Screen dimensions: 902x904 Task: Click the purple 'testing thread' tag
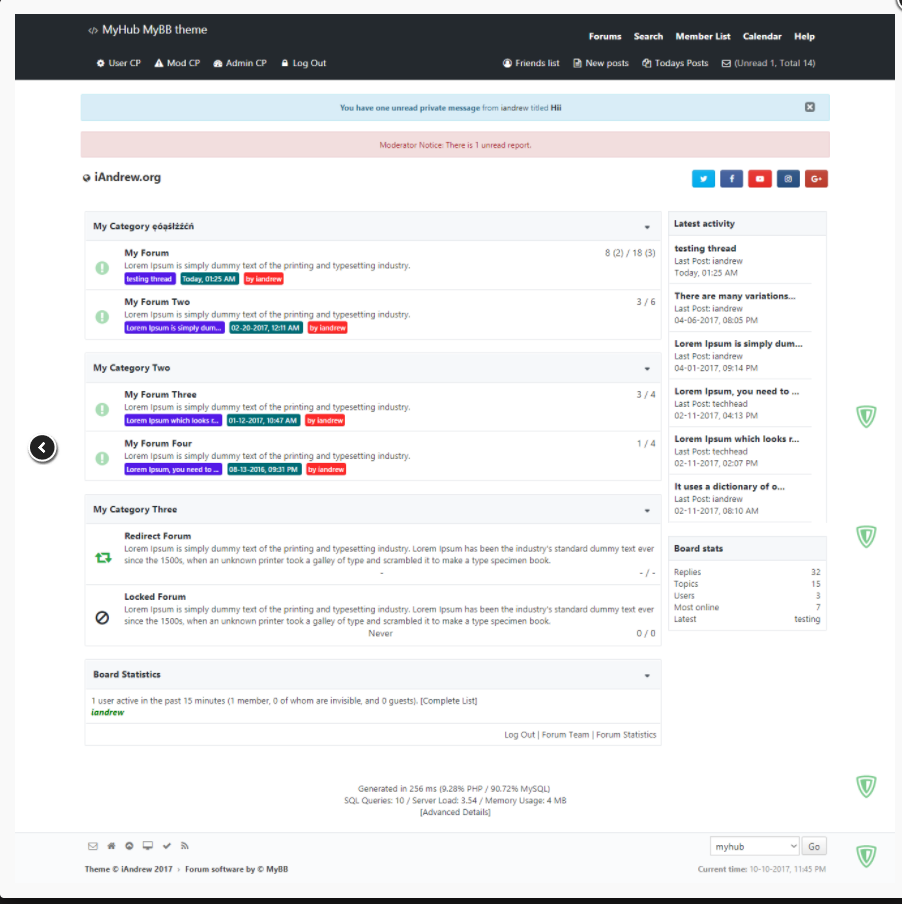149,279
